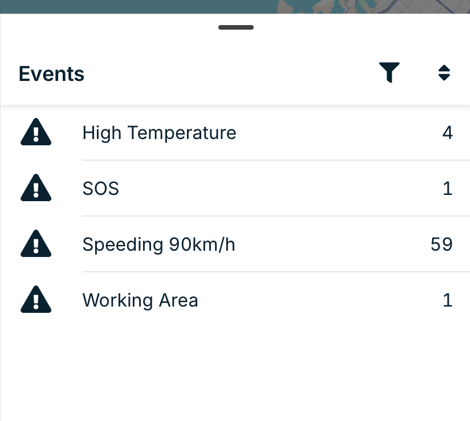This screenshot has height=421, width=470.
Task: Click the Speeding count of 59
Action: pyautogui.click(x=441, y=244)
